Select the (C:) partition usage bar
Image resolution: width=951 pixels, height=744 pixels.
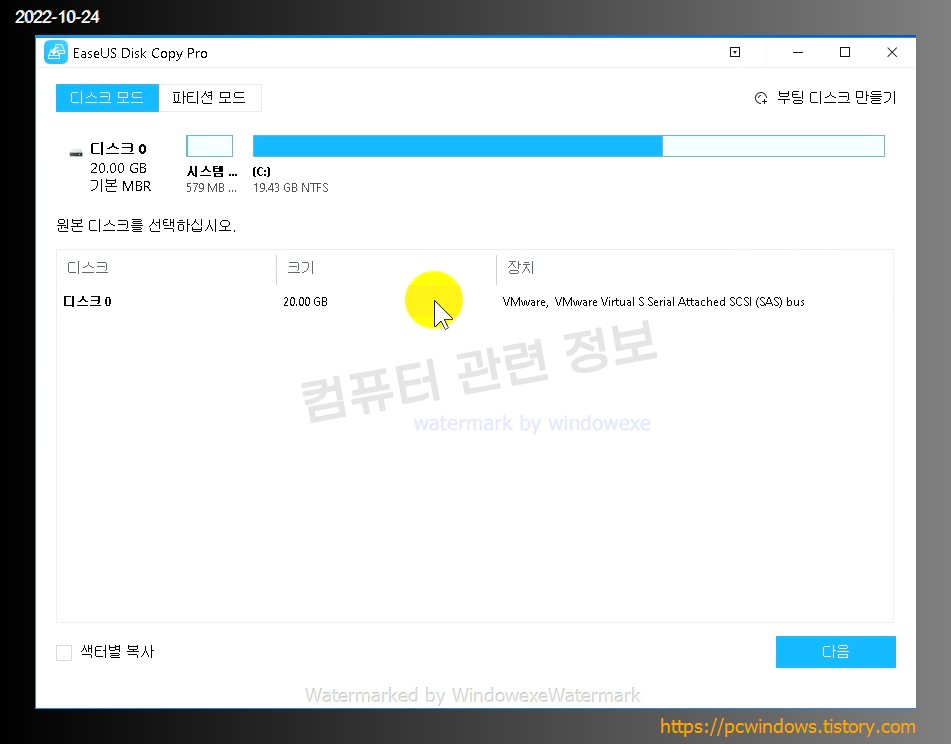[x=568, y=146]
